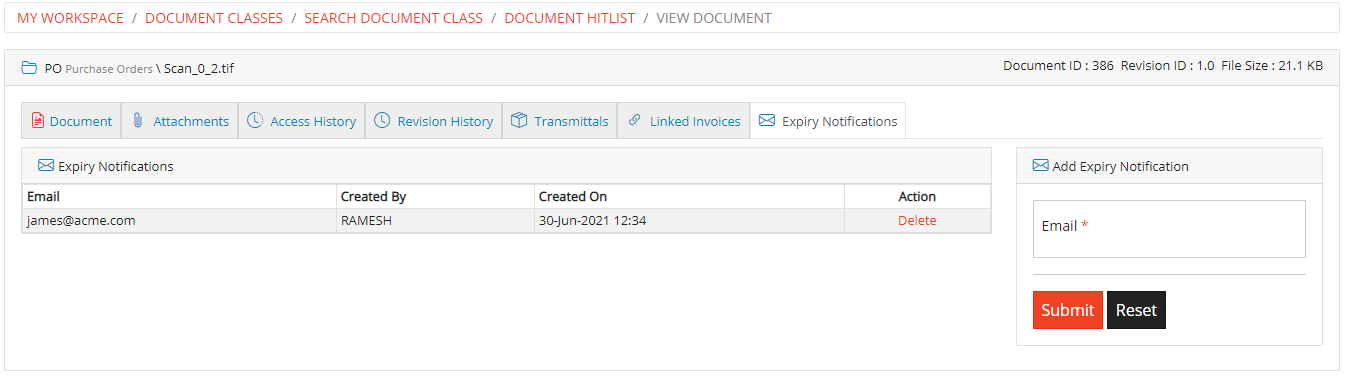The width and height of the screenshot is (1345, 380).
Task: Click the paperclip icon on Attachments tab
Action: tap(138, 121)
